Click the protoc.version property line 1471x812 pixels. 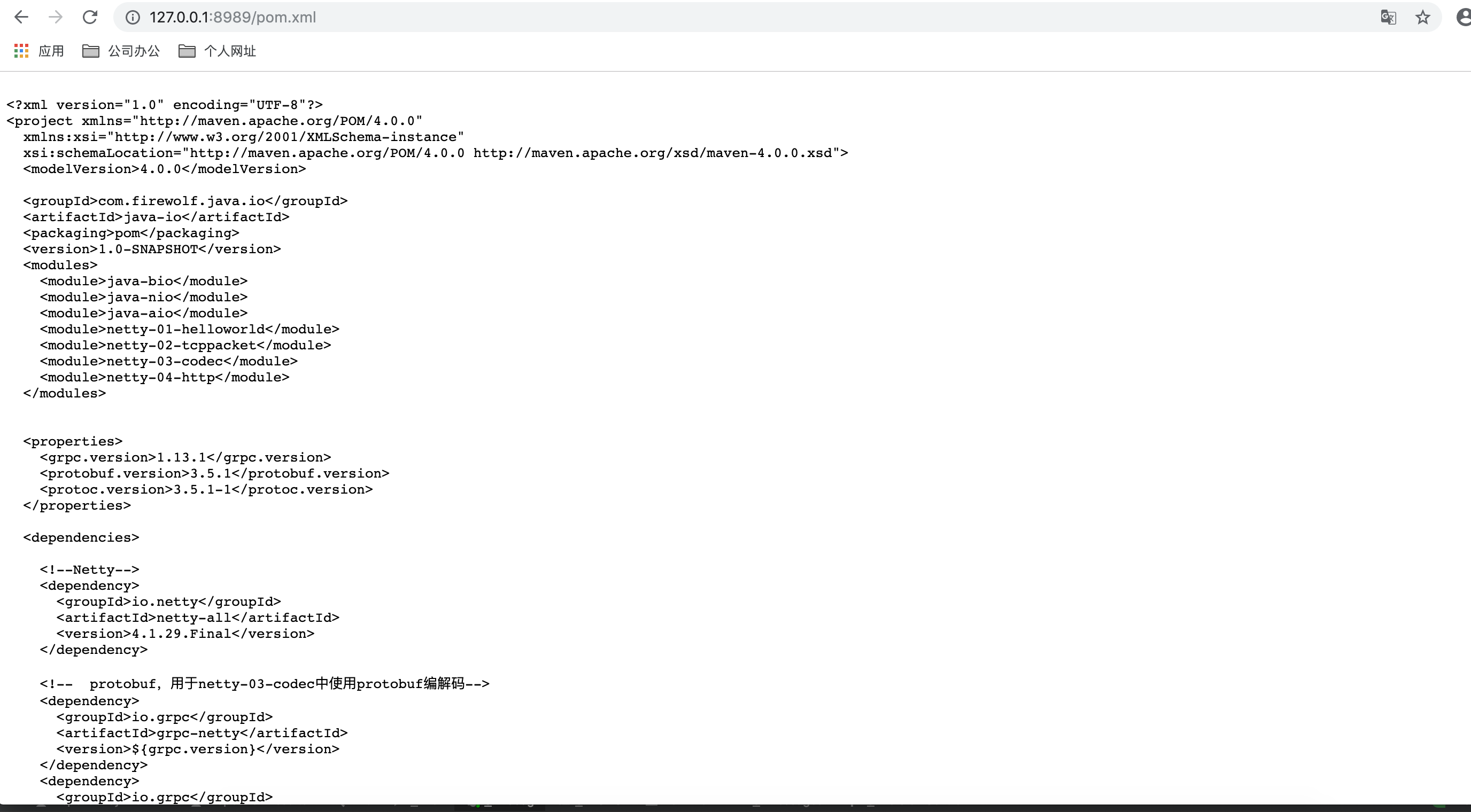(x=206, y=489)
